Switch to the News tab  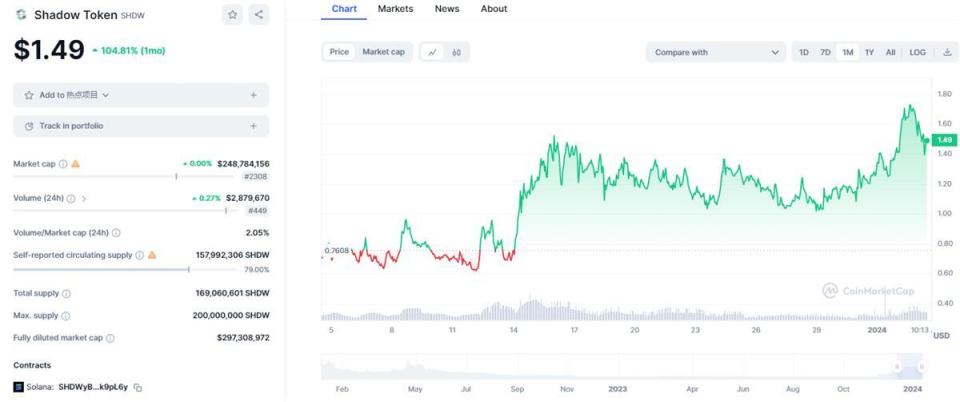[x=447, y=9]
